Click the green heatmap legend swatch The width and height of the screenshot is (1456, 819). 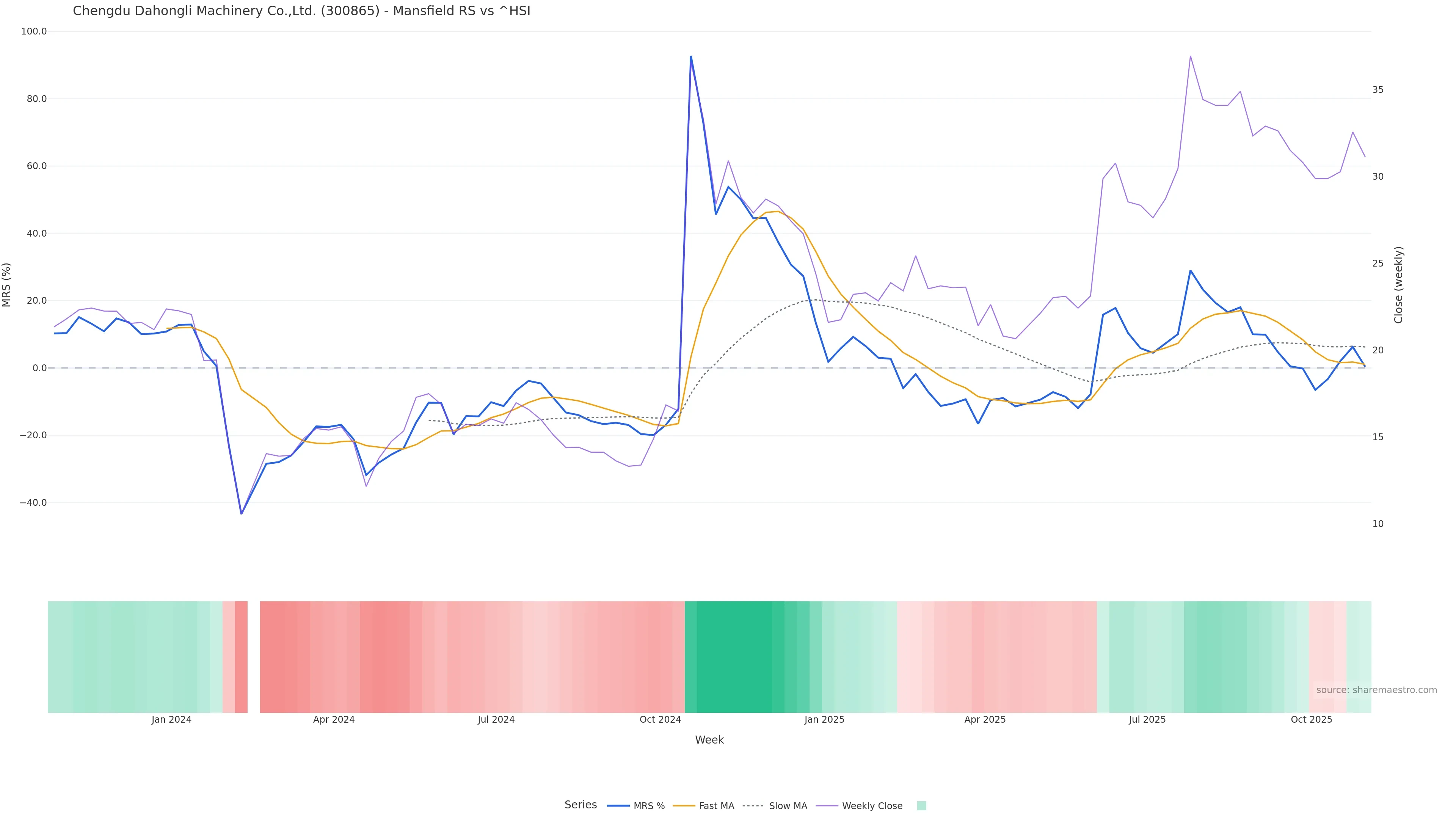(921, 806)
